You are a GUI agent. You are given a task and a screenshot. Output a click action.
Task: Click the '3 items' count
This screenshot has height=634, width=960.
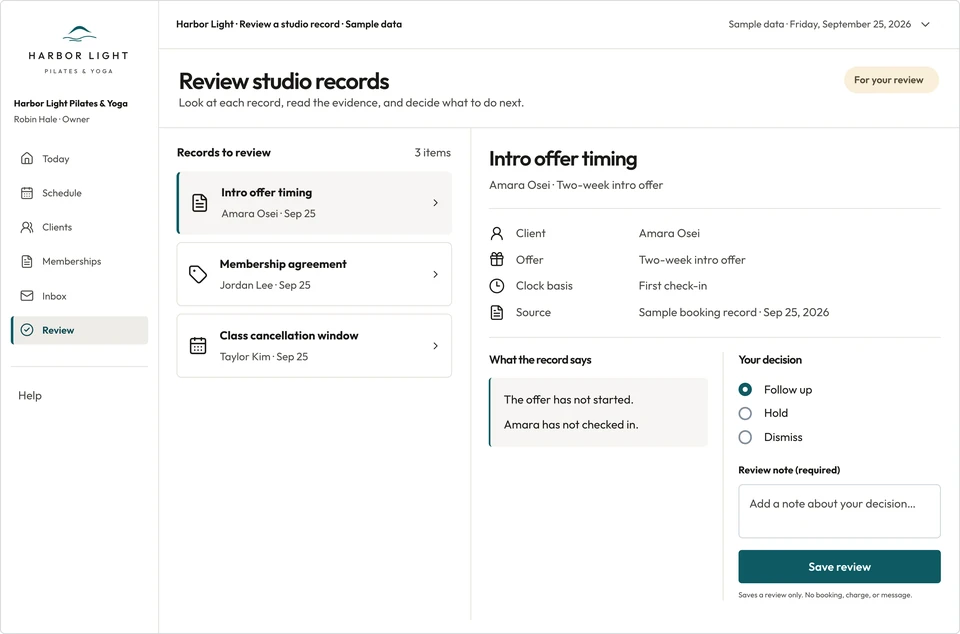[432, 152]
